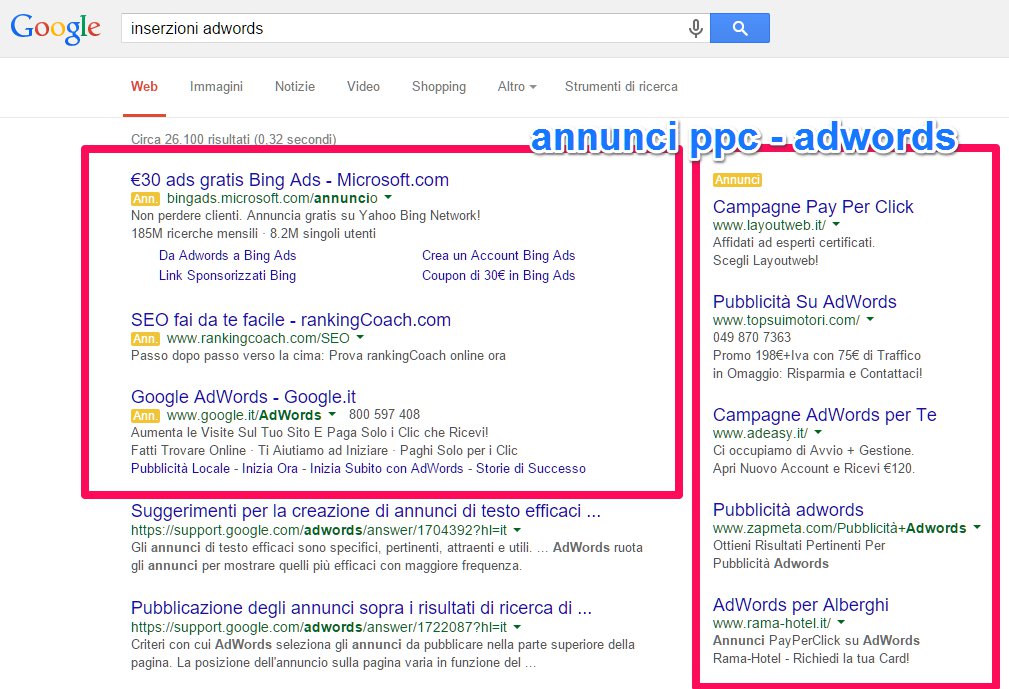Click phone number 049 870 7363
The width and height of the screenshot is (1009, 689).
tap(752, 337)
